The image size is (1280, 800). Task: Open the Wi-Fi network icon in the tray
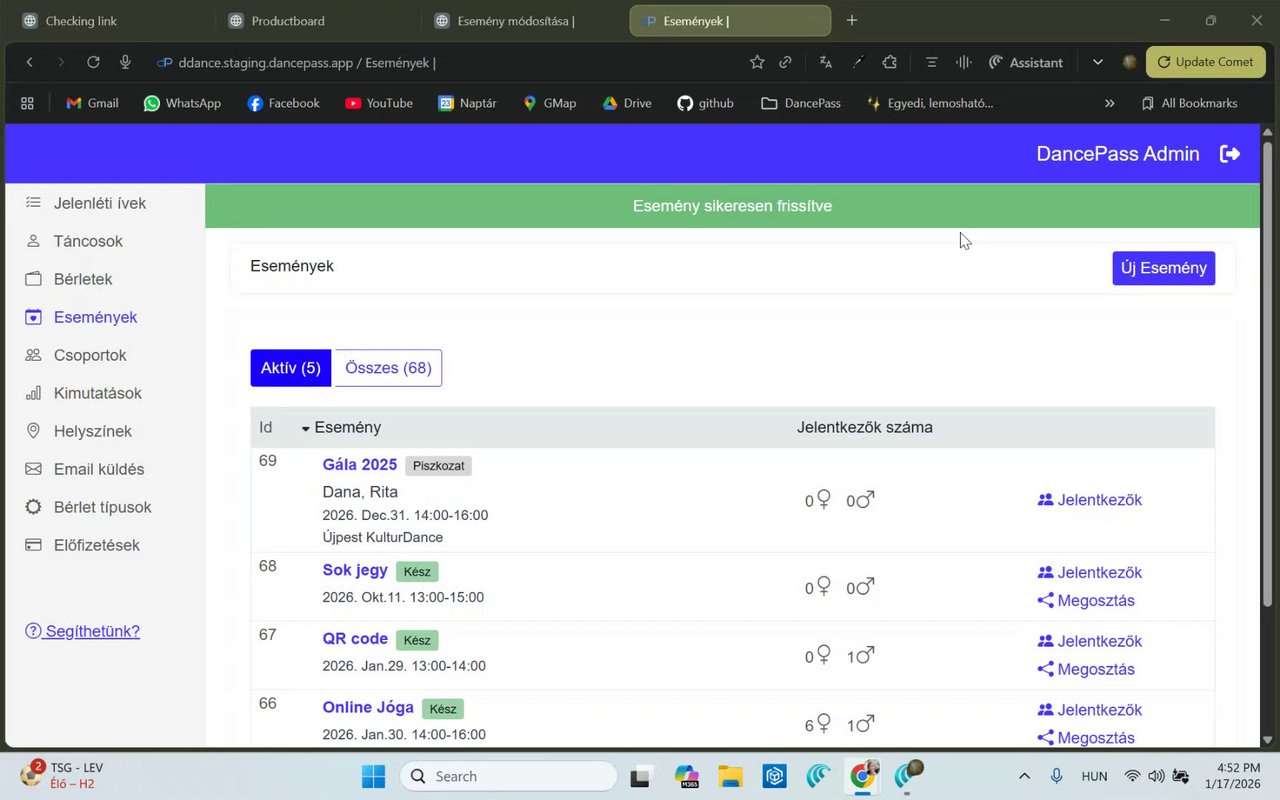pyautogui.click(x=1132, y=776)
